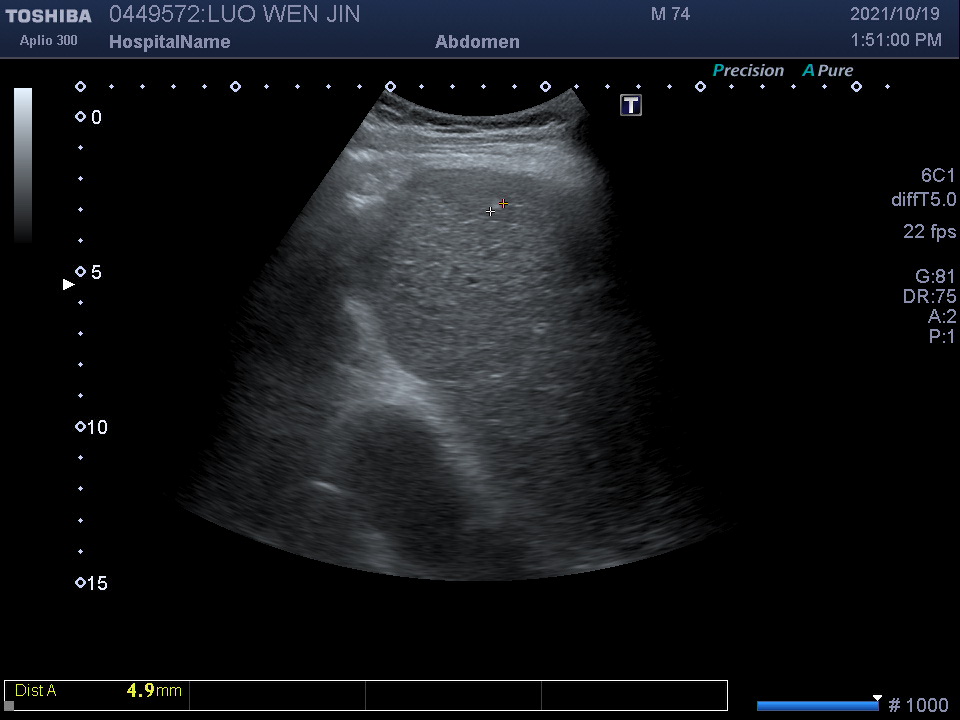The width and height of the screenshot is (960, 720).
Task: Select the Dist A measurement label
Action: click(x=36, y=690)
